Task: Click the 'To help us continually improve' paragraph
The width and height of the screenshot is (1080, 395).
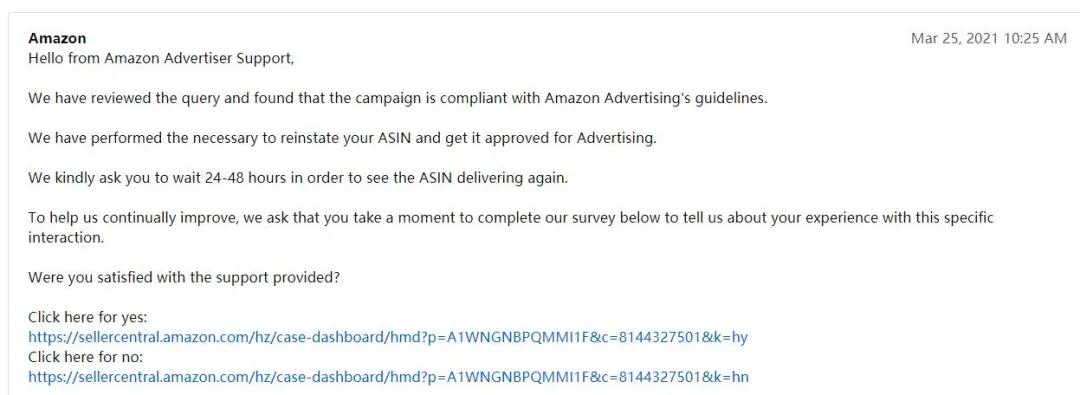Action: (510, 227)
